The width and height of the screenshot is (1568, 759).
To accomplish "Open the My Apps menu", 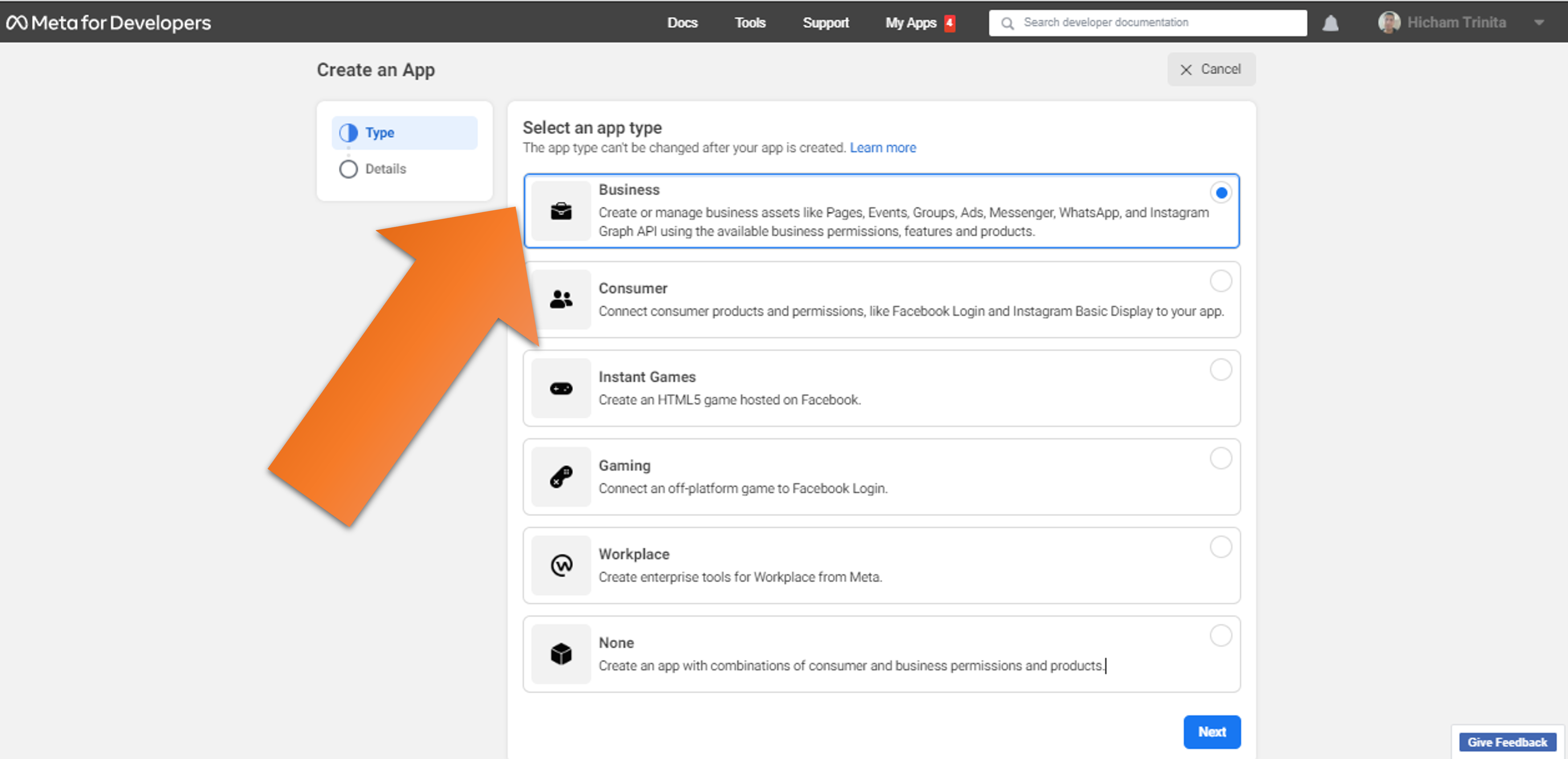I will point(911,23).
